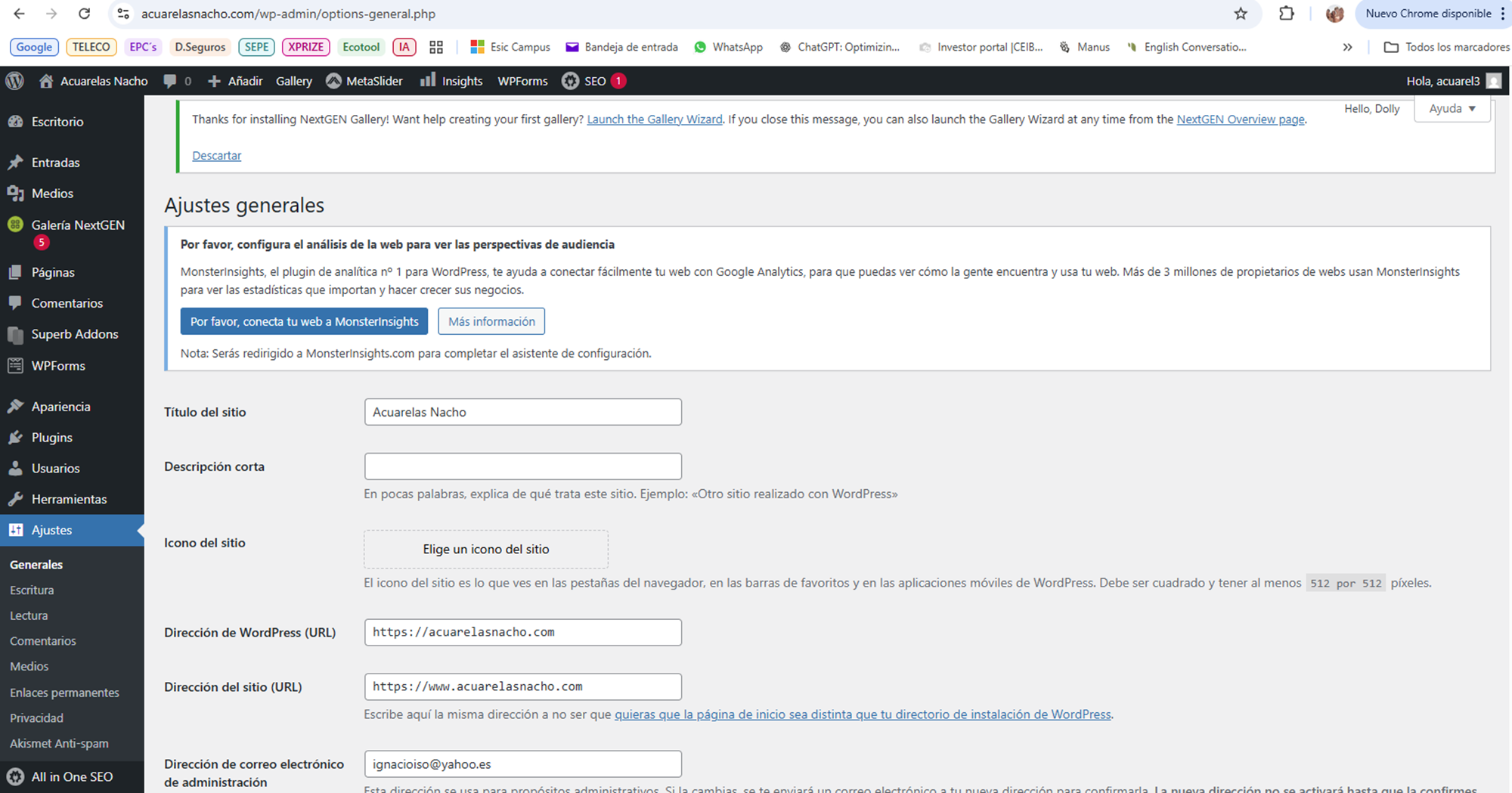Open the Privacidad settings submenu
This screenshot has height=793, width=1512.
tap(36, 718)
